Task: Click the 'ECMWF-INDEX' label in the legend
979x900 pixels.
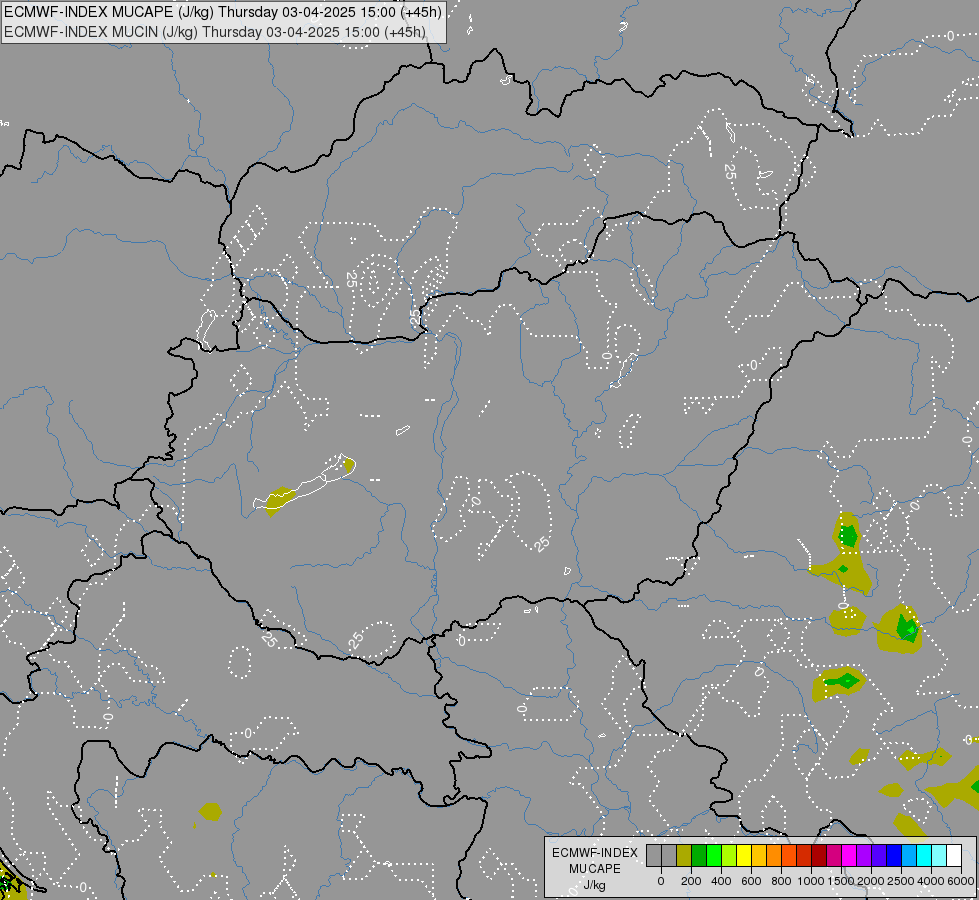Action: 595,853
